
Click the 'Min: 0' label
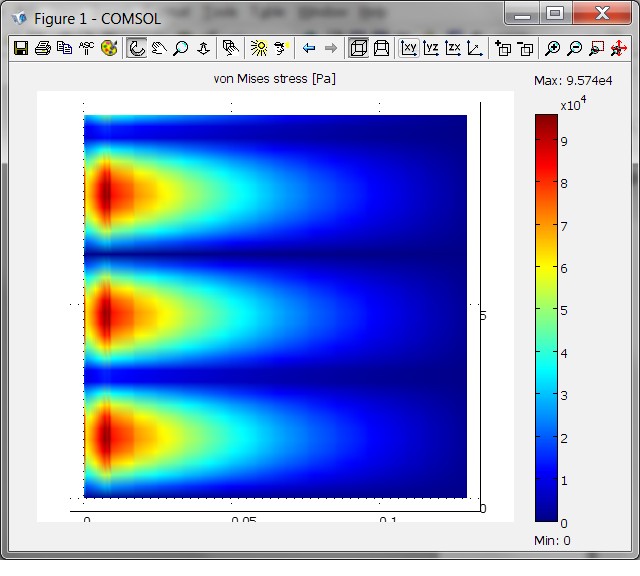click(552, 540)
